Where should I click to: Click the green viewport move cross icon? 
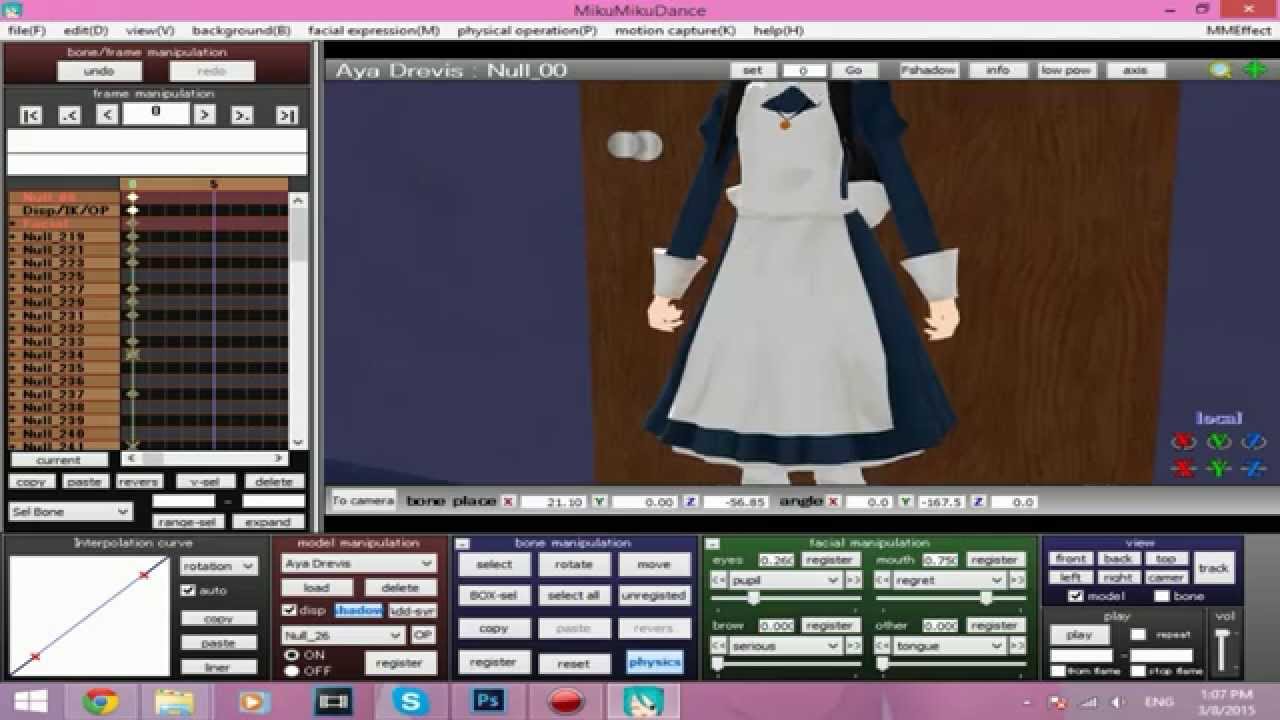tap(1253, 70)
